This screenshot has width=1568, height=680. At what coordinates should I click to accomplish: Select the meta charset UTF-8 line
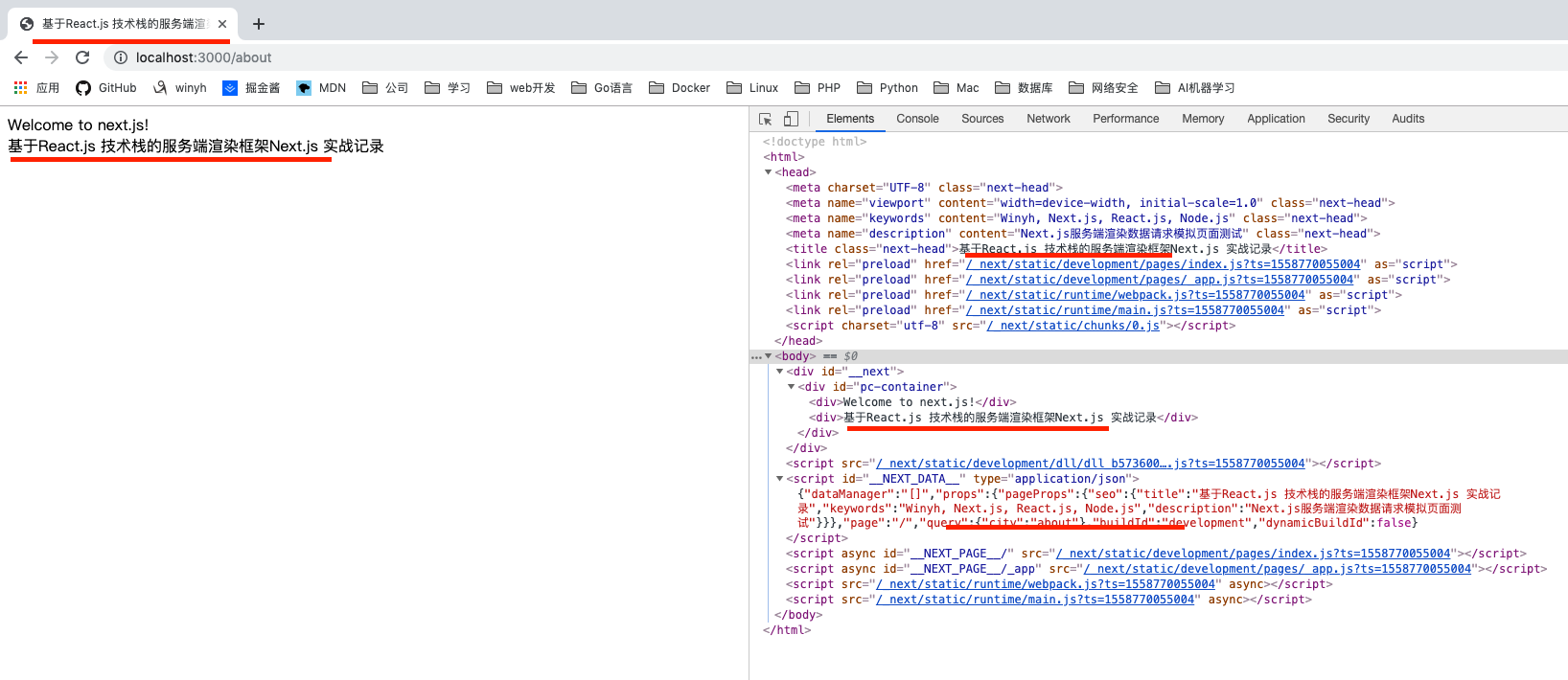pos(924,188)
